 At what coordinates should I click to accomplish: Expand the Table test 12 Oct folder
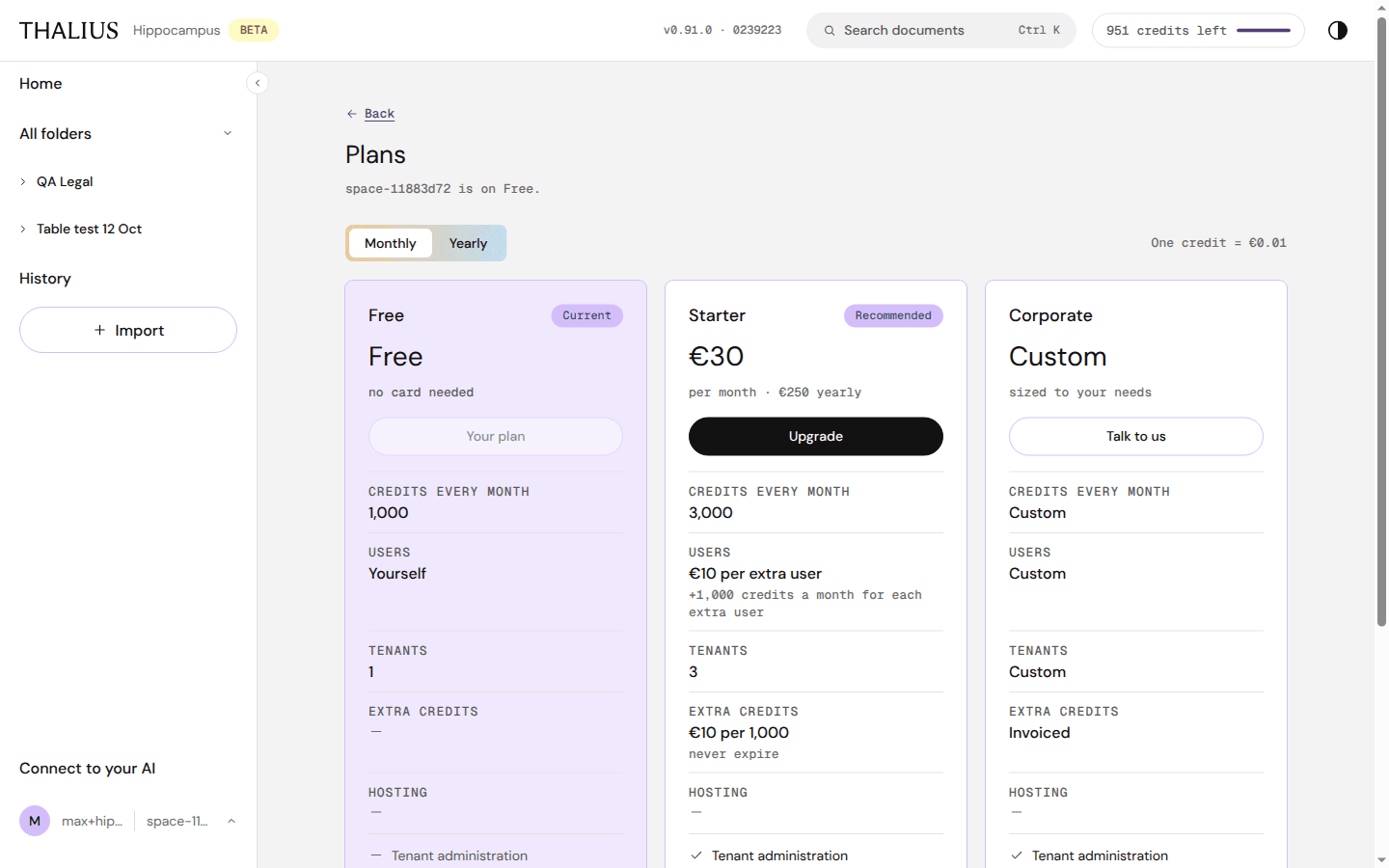[23, 229]
